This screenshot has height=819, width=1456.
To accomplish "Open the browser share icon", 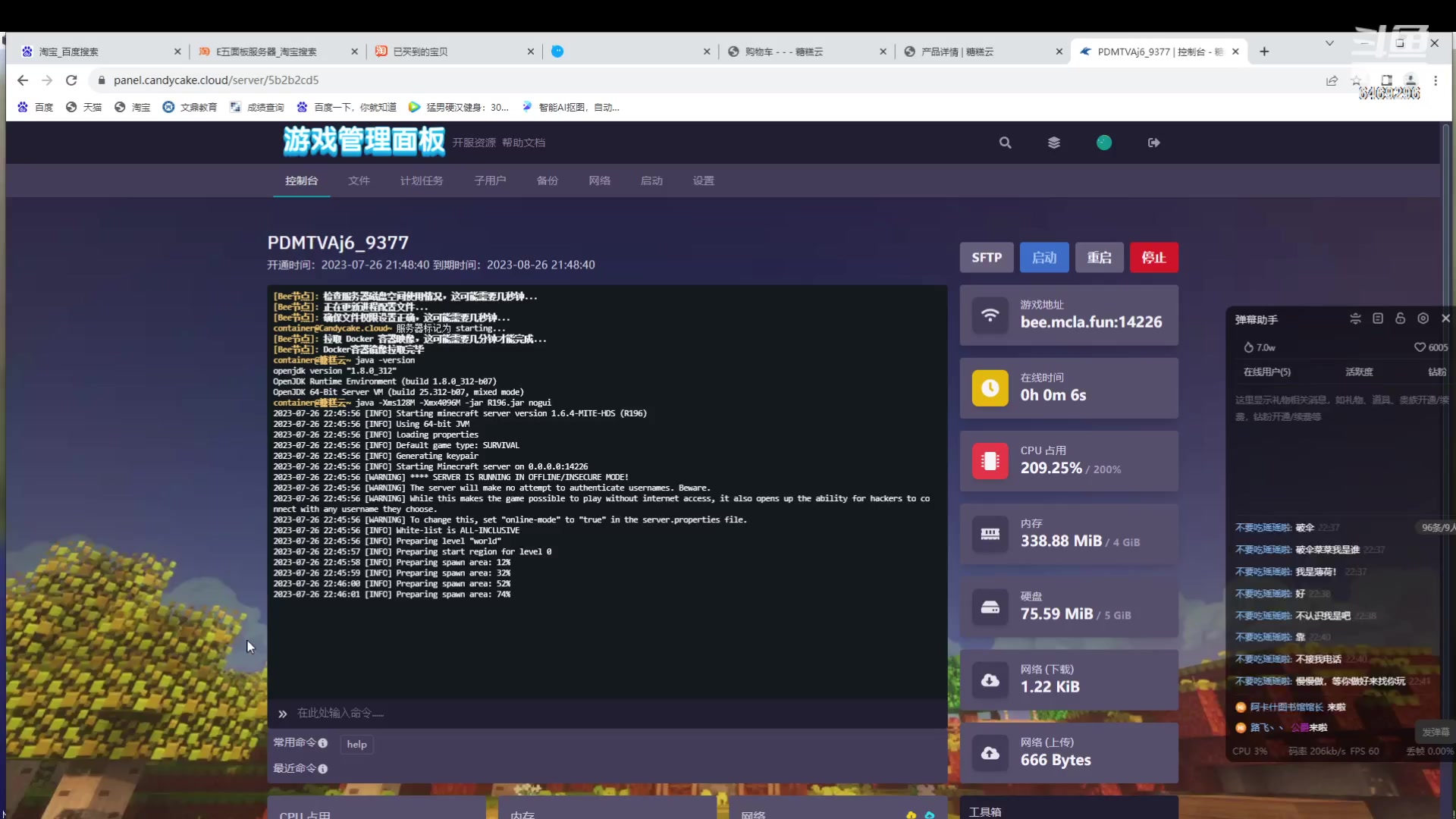I will pyautogui.click(x=1332, y=80).
